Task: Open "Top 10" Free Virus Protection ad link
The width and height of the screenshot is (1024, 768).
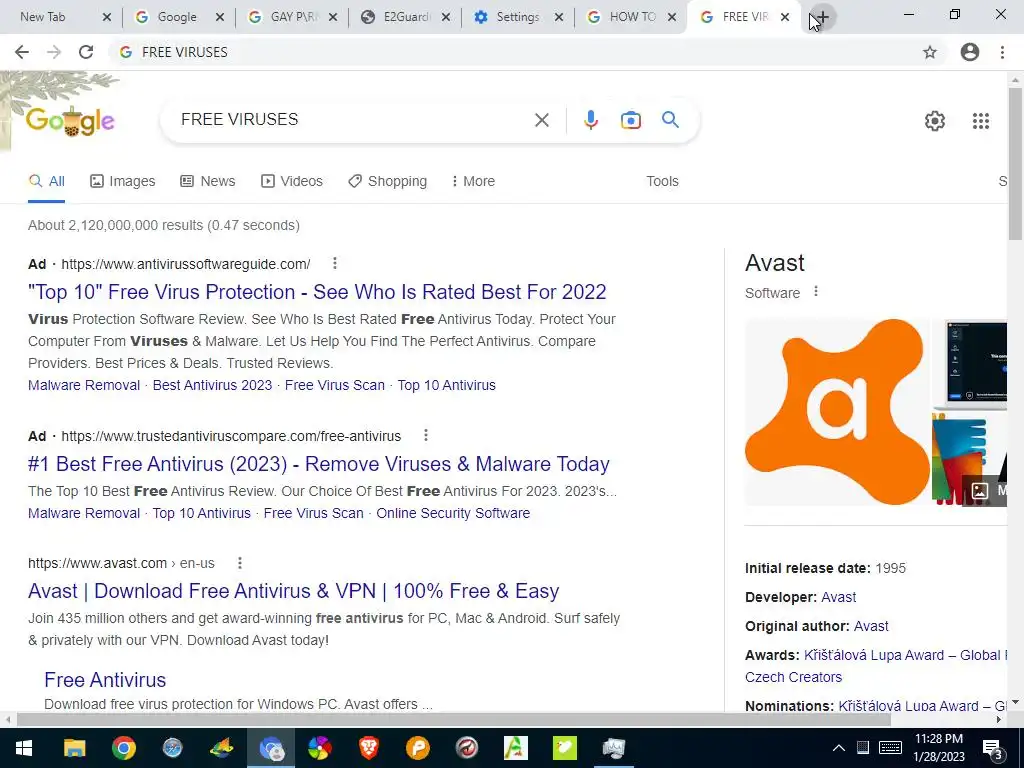Action: (x=317, y=292)
